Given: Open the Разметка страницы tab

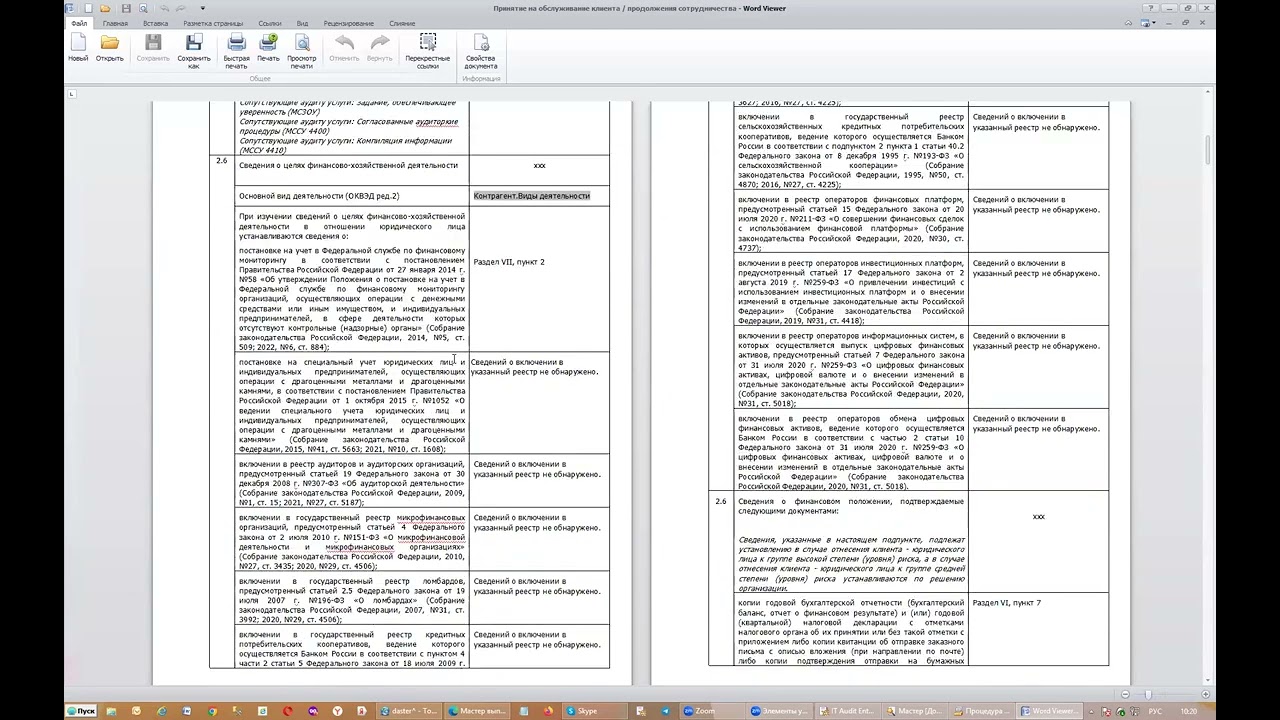Looking at the screenshot, I should [x=213, y=23].
